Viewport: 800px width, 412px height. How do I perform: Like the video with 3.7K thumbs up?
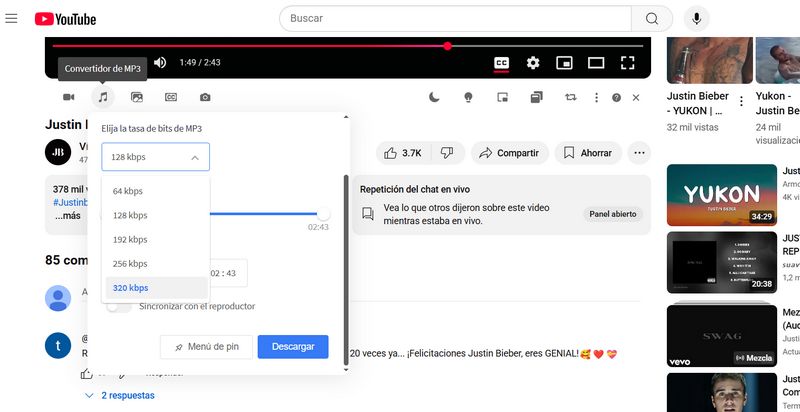pyautogui.click(x=403, y=153)
